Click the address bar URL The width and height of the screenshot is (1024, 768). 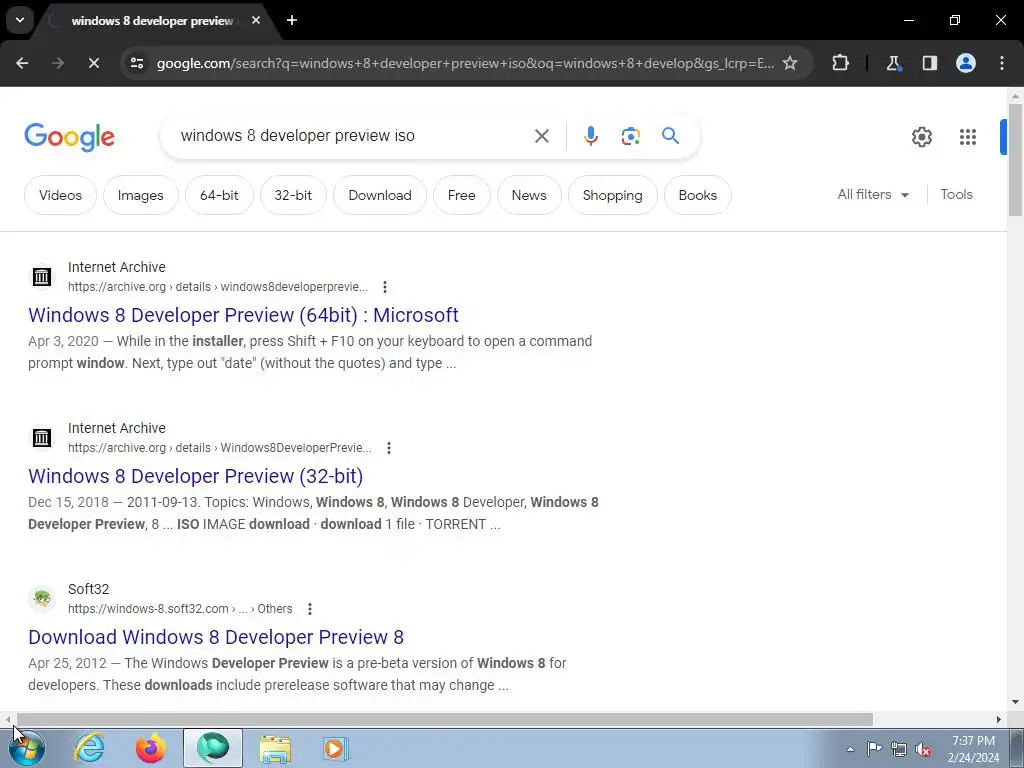click(465, 63)
